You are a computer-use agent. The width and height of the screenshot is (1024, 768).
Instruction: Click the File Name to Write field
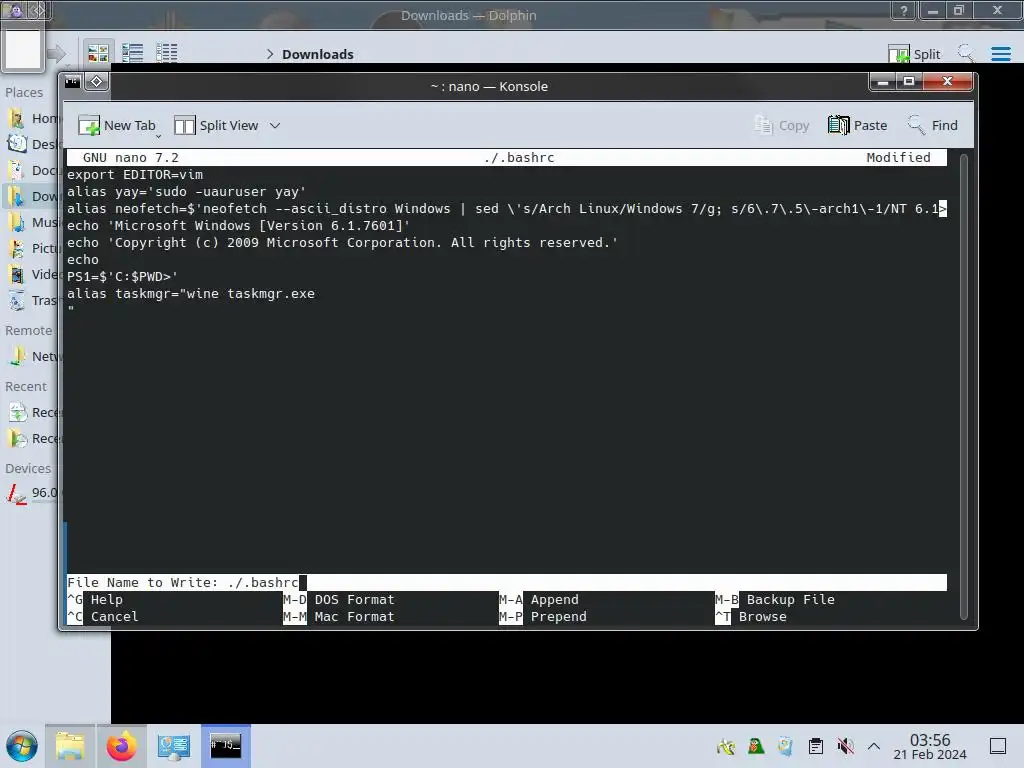tap(507, 583)
